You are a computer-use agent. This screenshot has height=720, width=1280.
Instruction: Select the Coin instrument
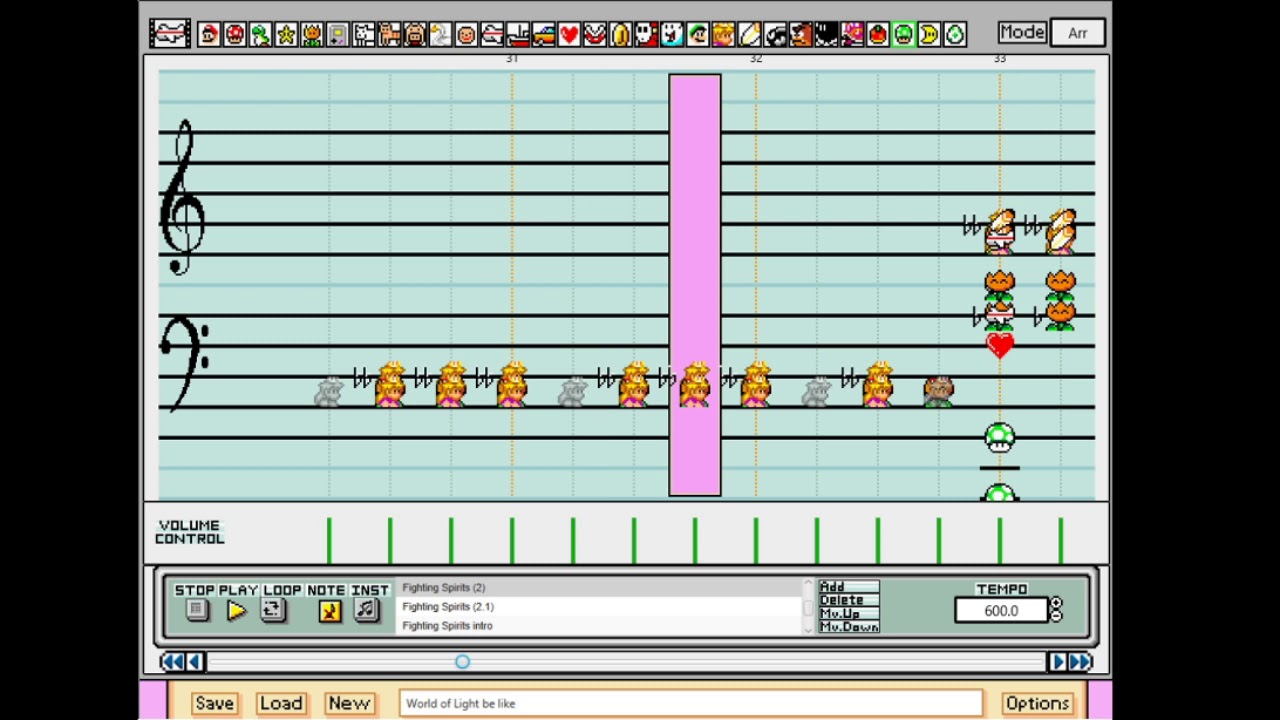621,35
